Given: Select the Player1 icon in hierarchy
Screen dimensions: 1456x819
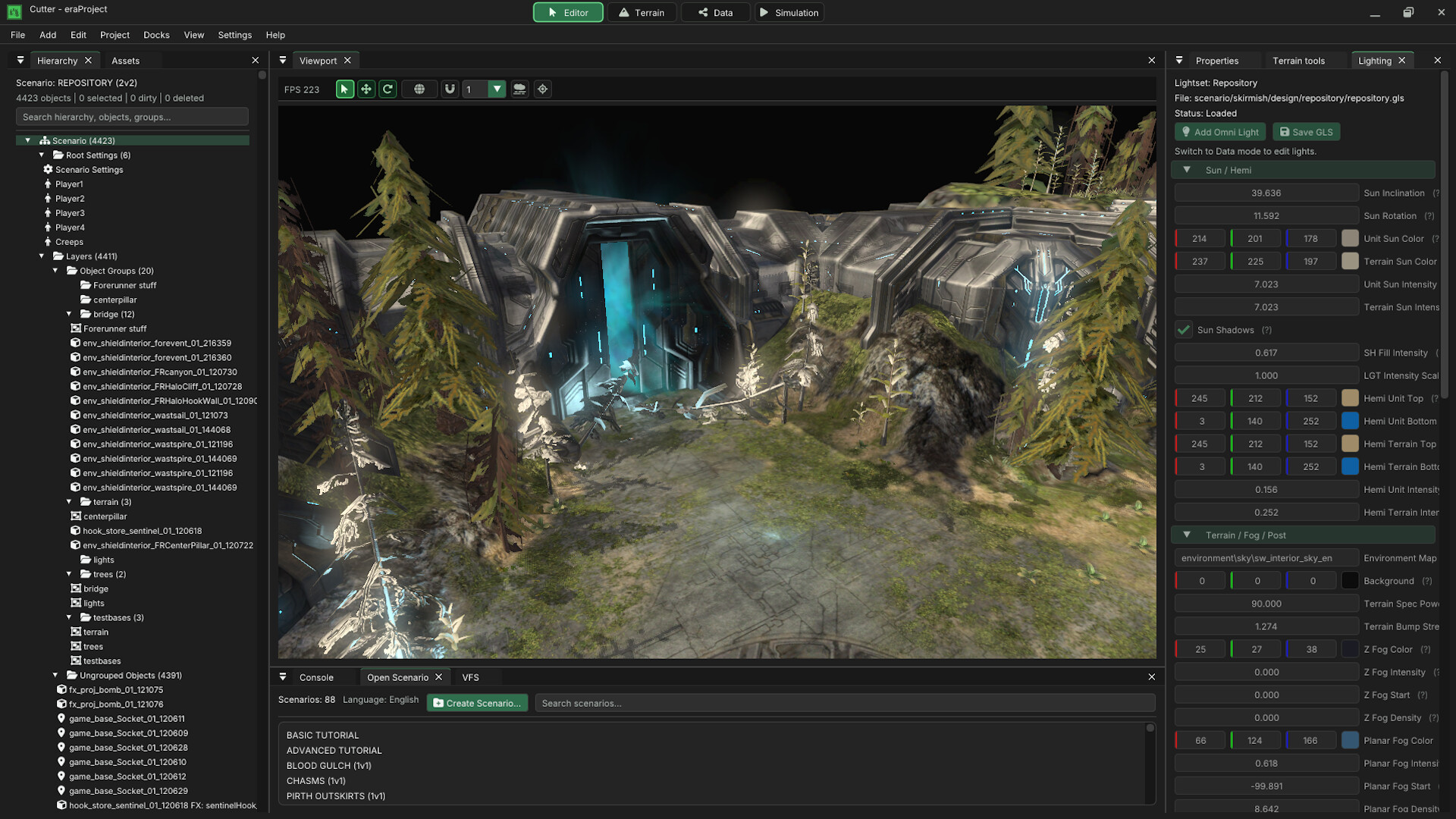Looking at the screenshot, I should pyautogui.click(x=48, y=184).
